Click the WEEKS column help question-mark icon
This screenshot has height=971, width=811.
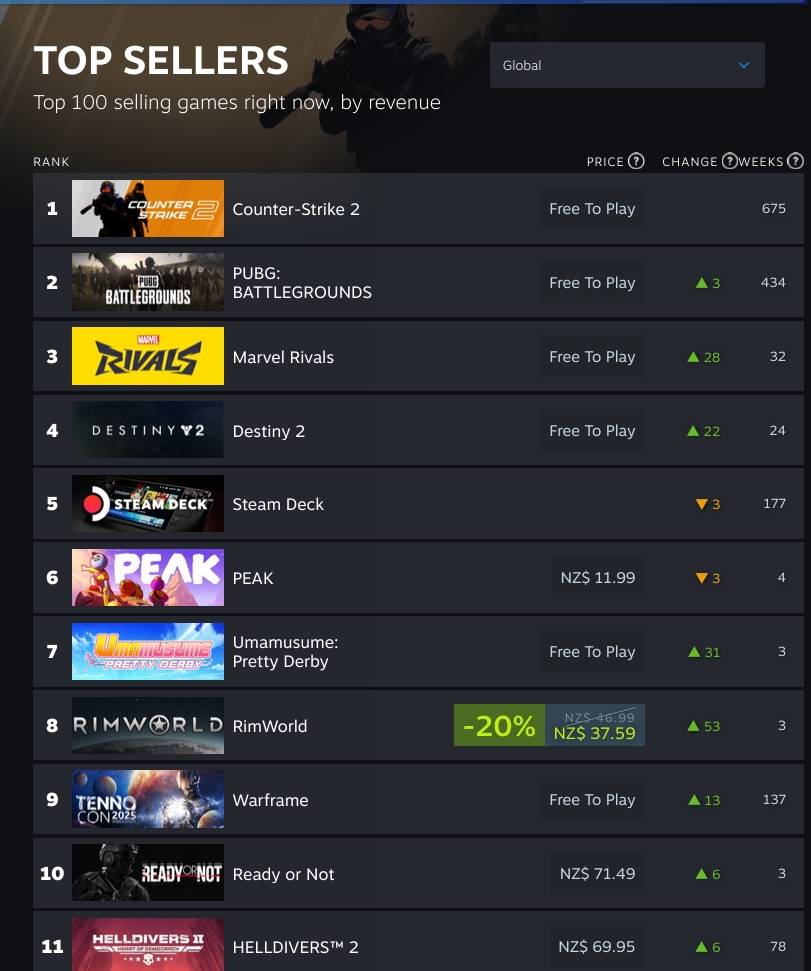(795, 161)
